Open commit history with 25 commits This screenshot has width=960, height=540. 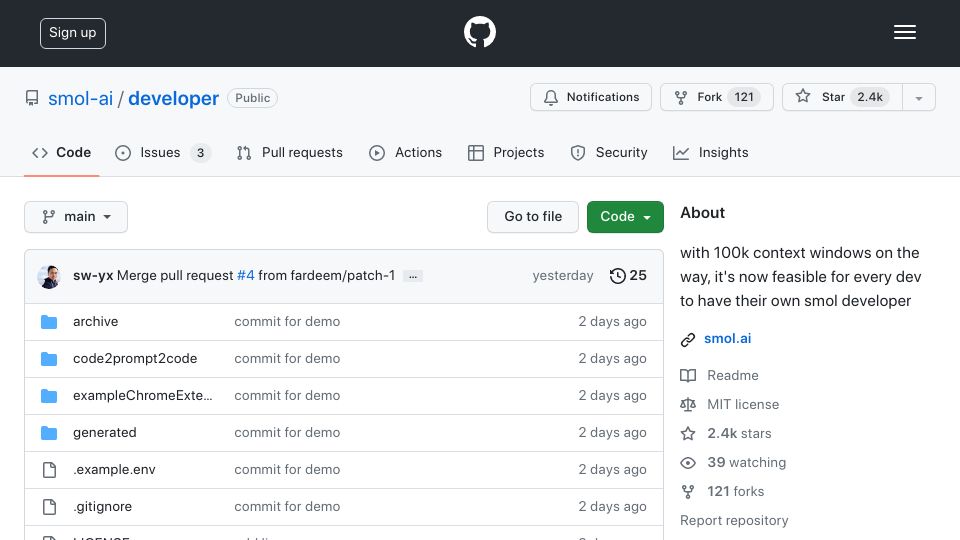click(x=628, y=276)
